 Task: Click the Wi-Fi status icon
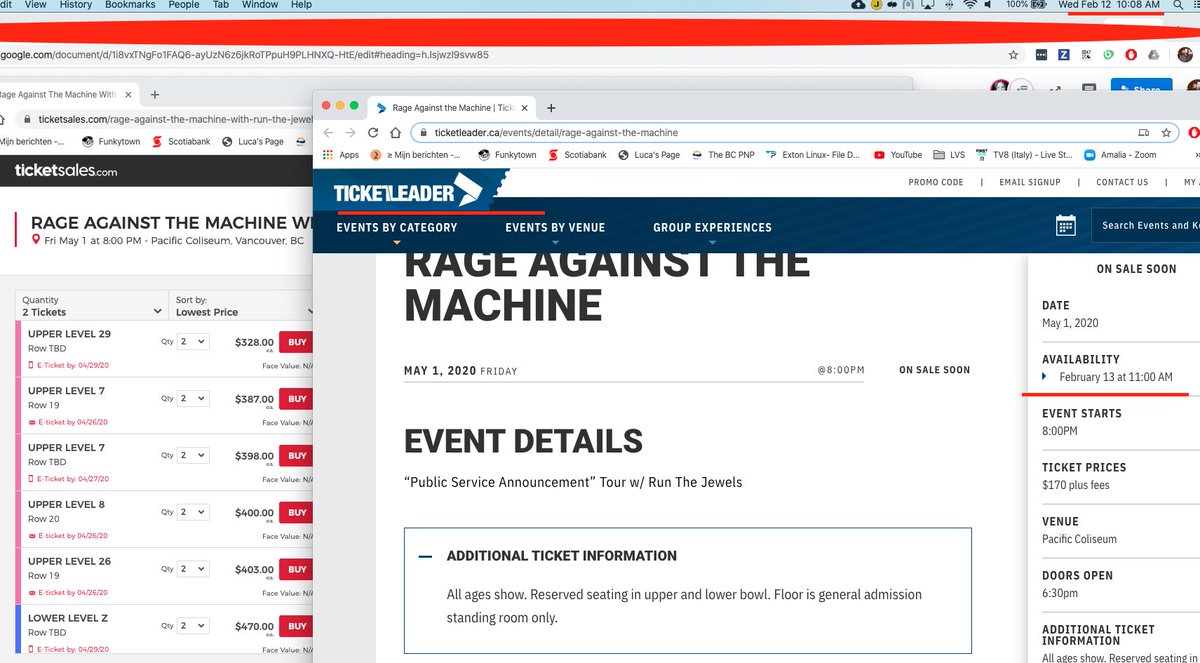969,5
